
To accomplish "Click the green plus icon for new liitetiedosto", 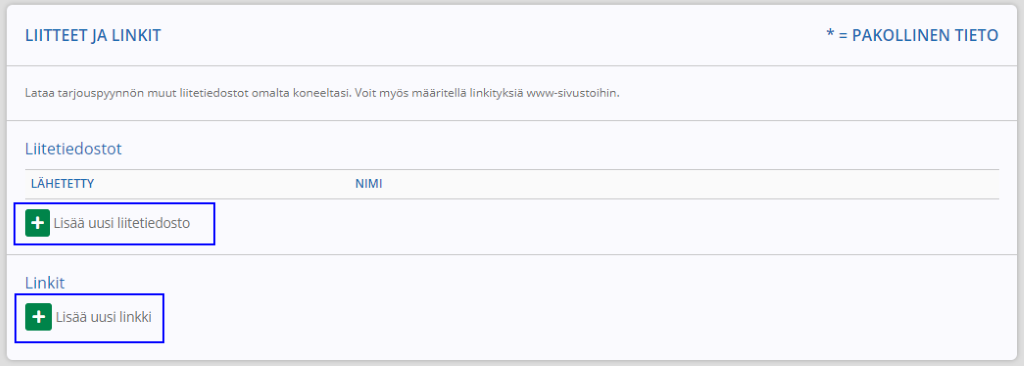I will click(38, 224).
